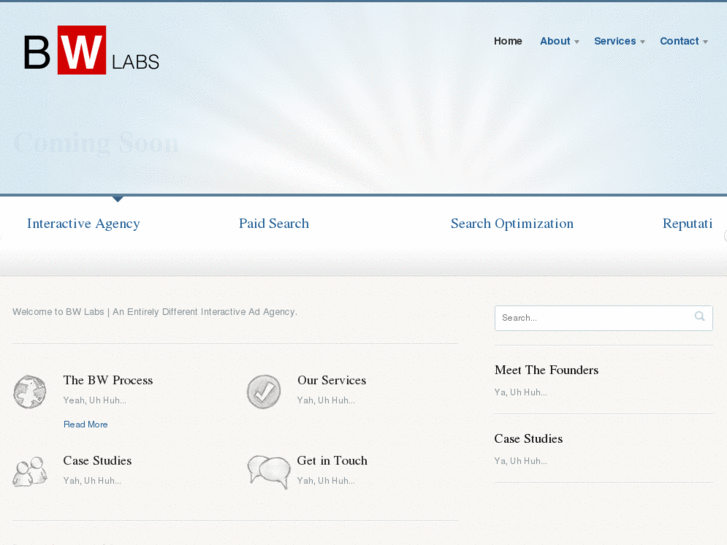Follow the Read More link

[85, 424]
